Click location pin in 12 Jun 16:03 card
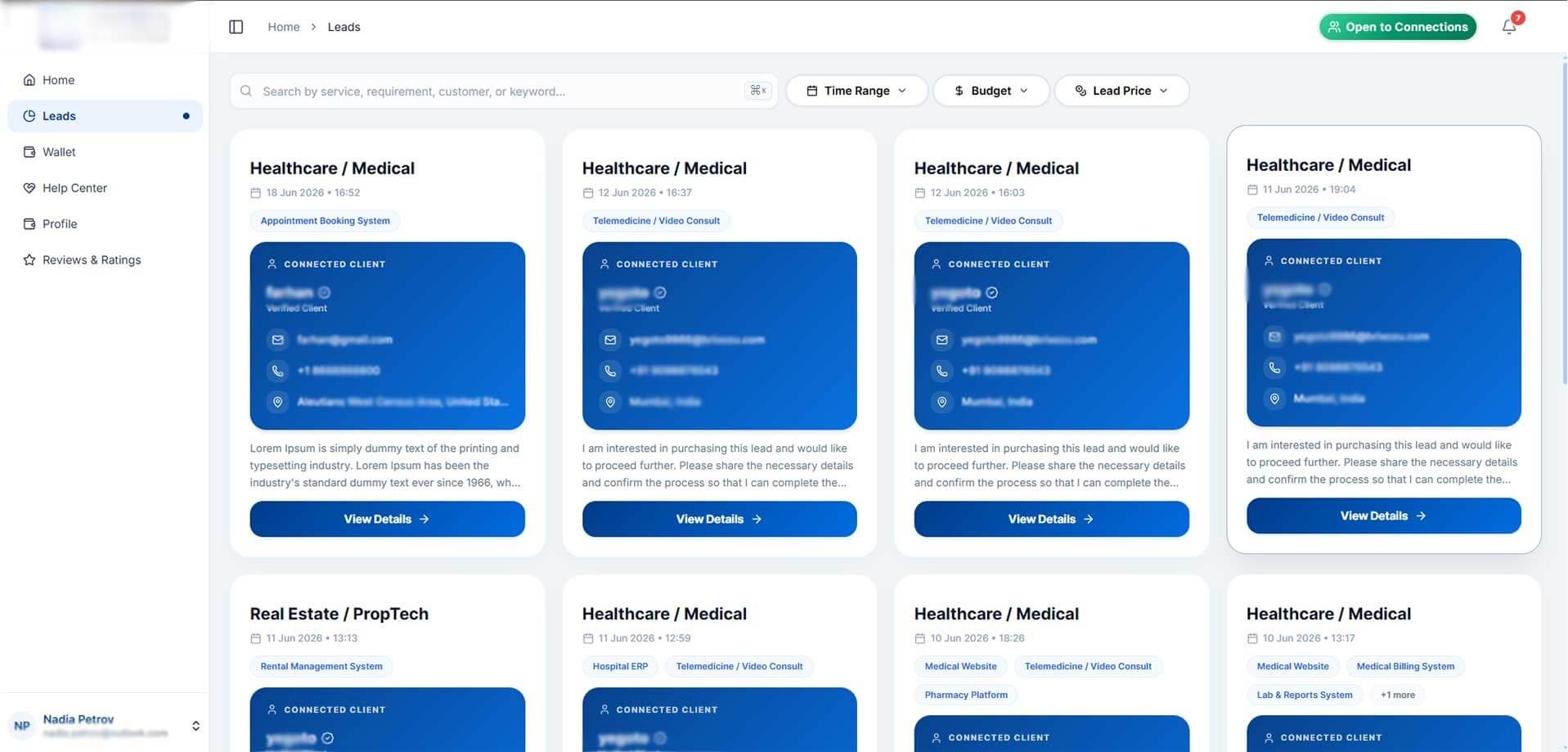Viewport: 1568px width, 752px height. click(942, 402)
